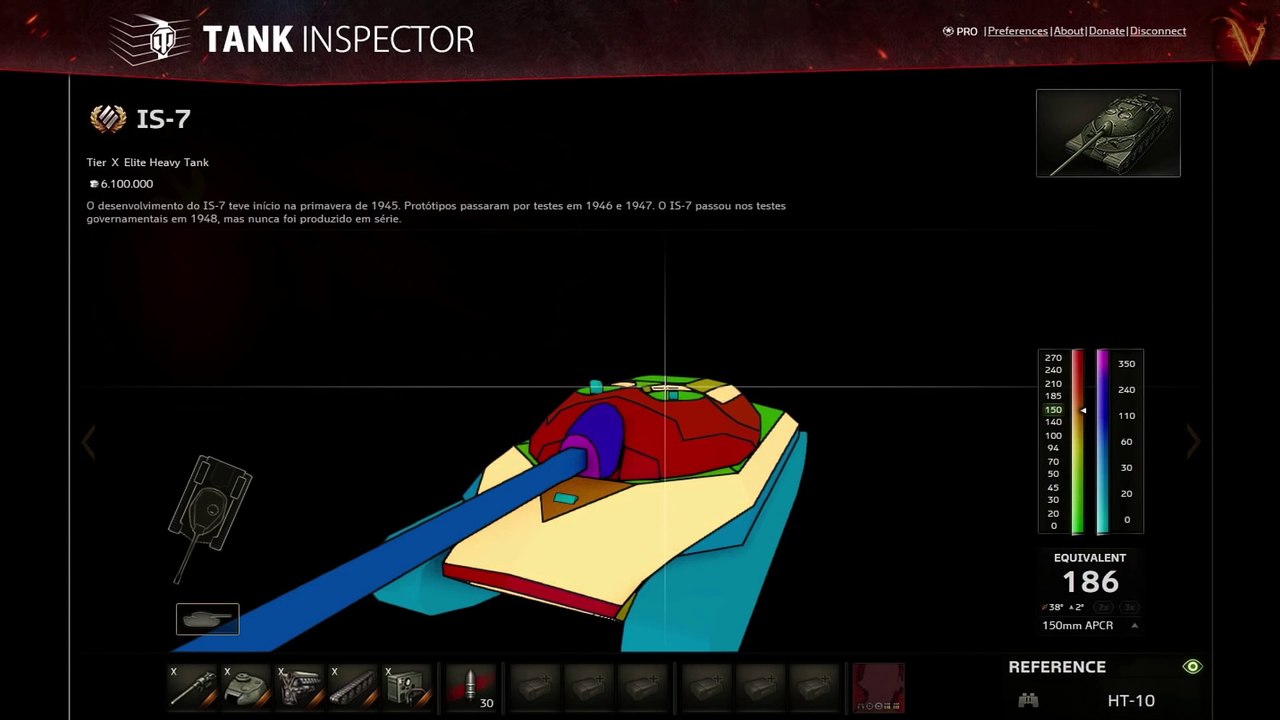Click the blue gun barrel on model
Screen dimensions: 1280x720
pos(400,545)
